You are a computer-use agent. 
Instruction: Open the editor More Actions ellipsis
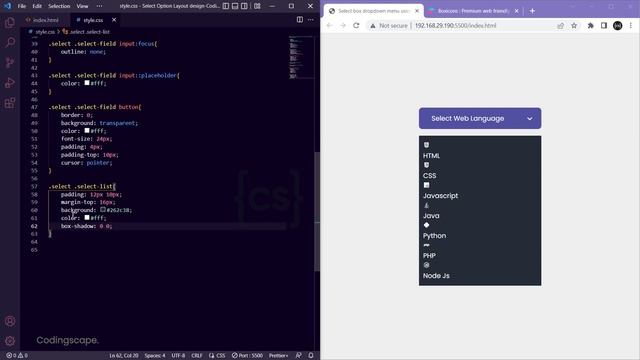pos(311,20)
